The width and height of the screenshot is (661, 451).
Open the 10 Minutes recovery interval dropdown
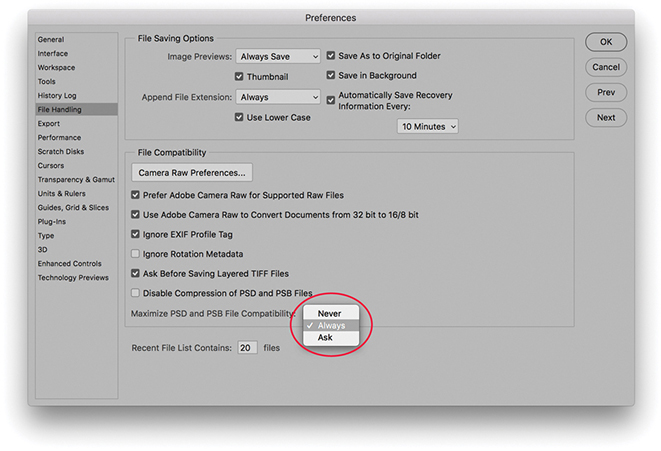(427, 126)
